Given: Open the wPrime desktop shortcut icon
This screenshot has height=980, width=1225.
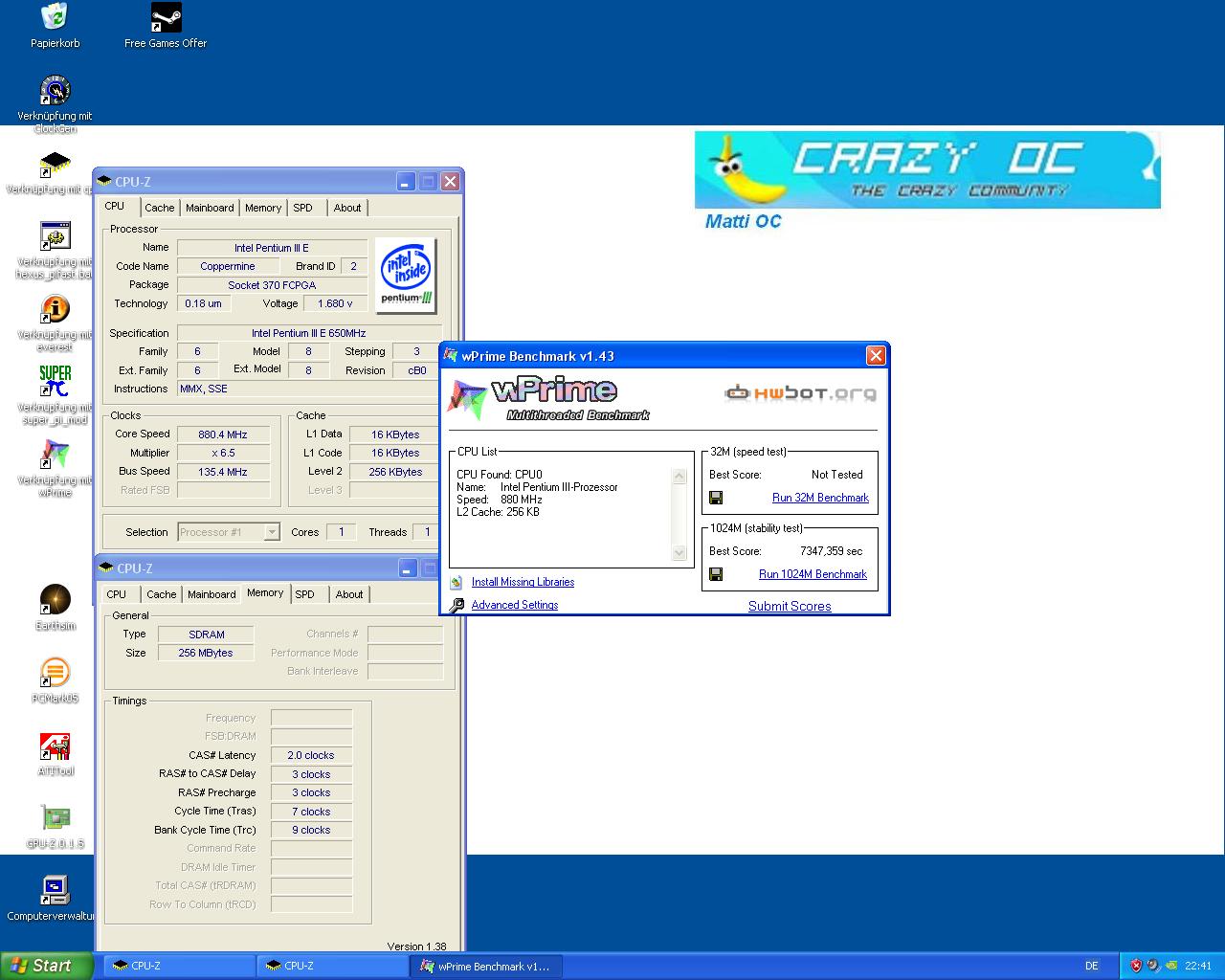Looking at the screenshot, I should click(x=55, y=454).
